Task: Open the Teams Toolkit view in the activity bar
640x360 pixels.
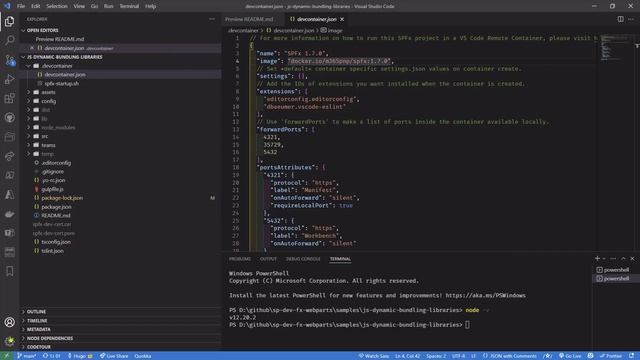Action: click(x=9, y=233)
